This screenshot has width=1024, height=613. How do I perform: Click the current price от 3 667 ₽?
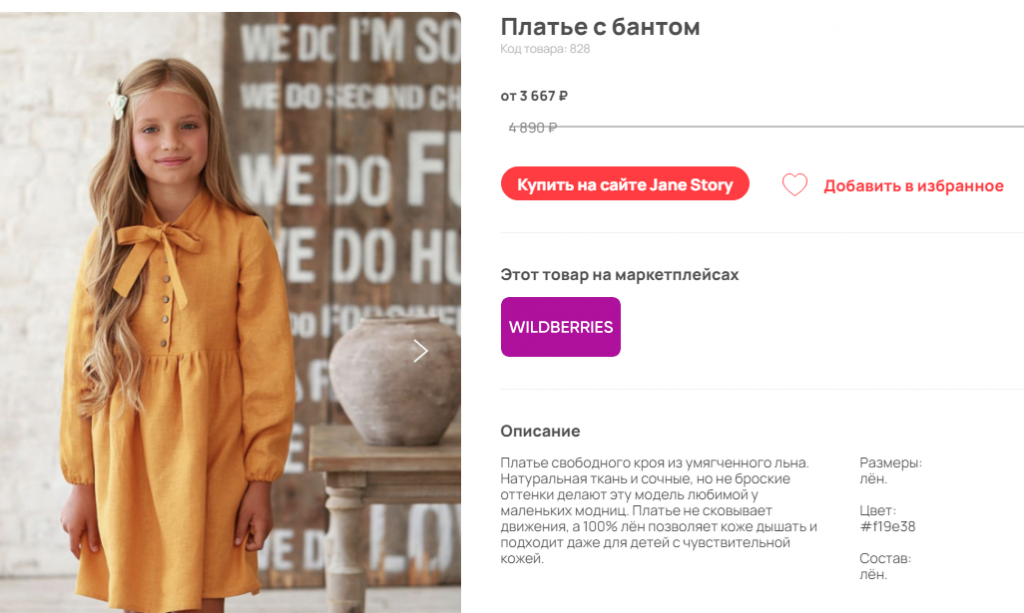click(x=534, y=96)
